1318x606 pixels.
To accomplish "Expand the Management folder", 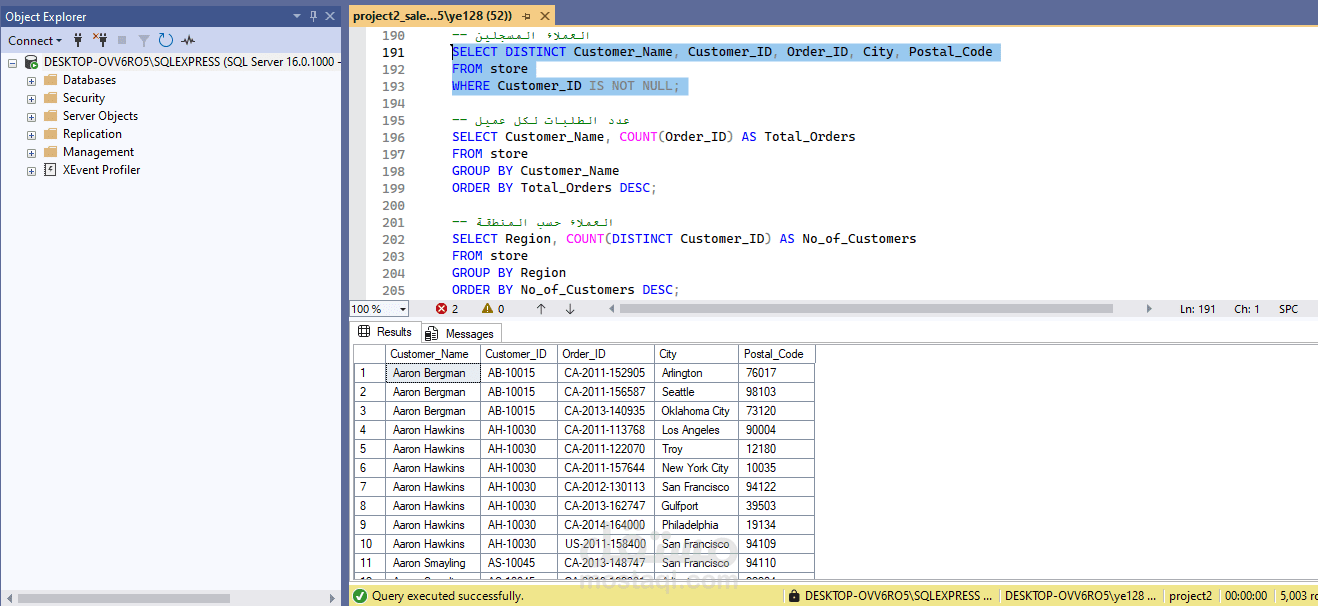I will coord(31,152).
